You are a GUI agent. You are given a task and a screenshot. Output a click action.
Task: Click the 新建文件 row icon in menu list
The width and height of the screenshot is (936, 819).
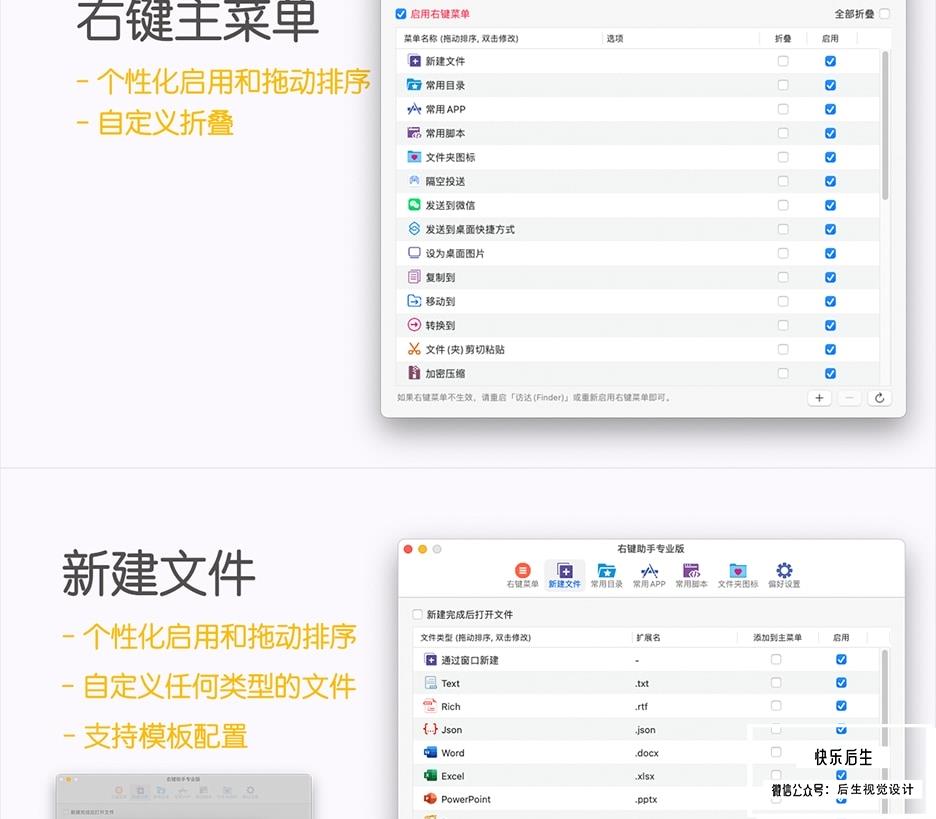tap(414, 61)
